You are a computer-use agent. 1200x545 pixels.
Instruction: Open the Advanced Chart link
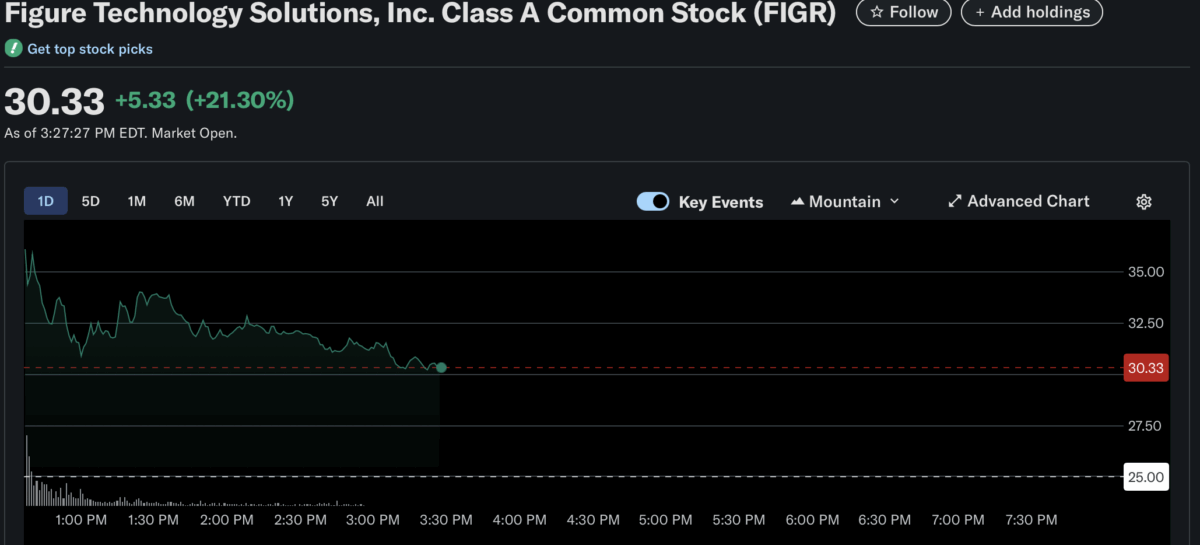coord(1019,201)
